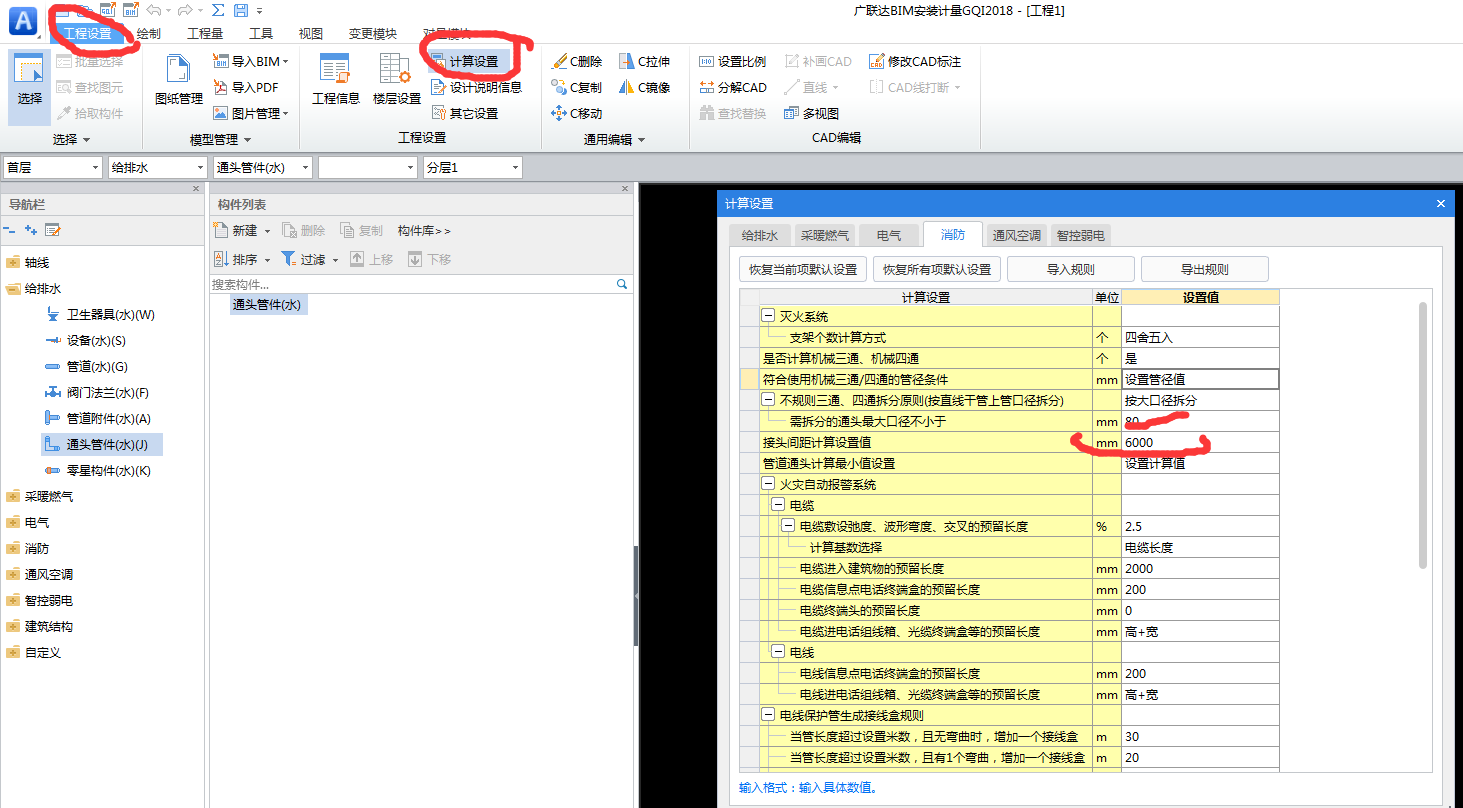1463x808 pixels.
Task: Click 分解CAD explode tool
Action: pos(733,87)
